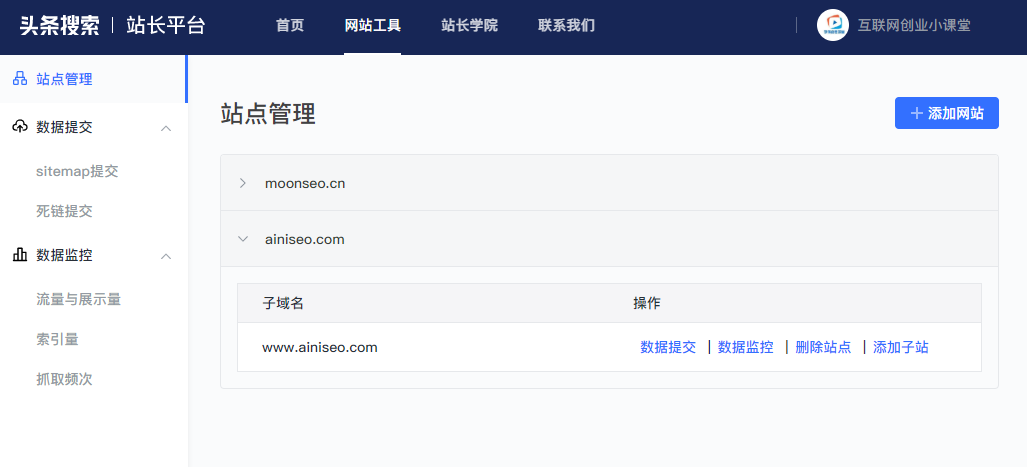Go to the 首页 nav tab

click(289, 26)
